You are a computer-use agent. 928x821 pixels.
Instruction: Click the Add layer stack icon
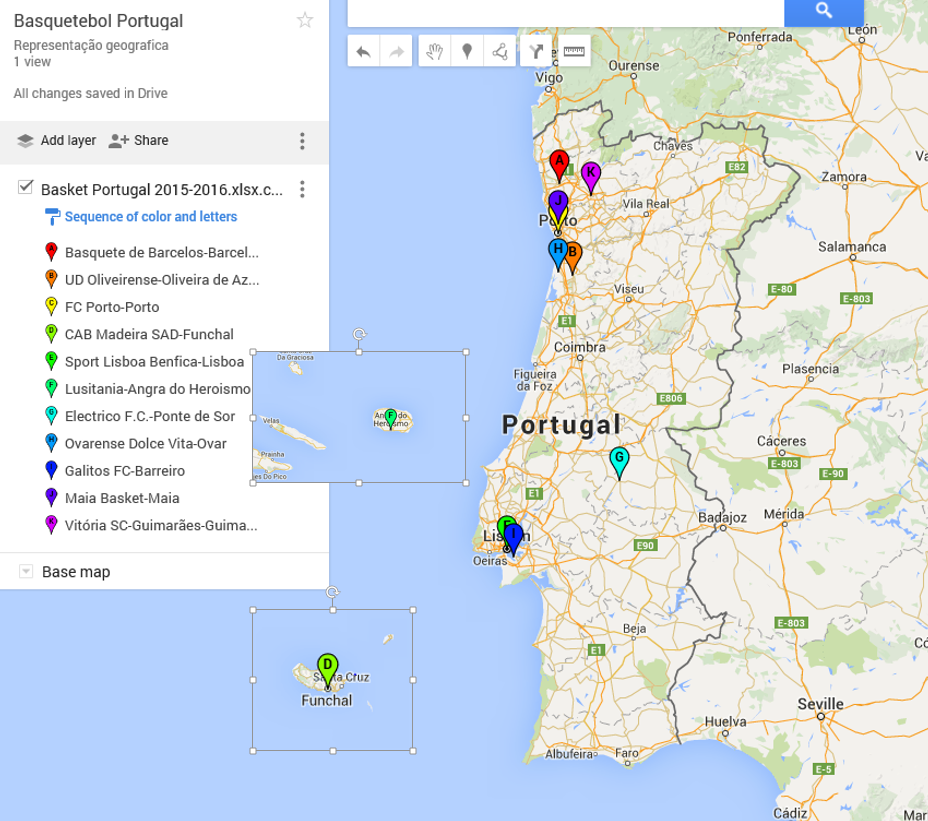click(x=25, y=140)
